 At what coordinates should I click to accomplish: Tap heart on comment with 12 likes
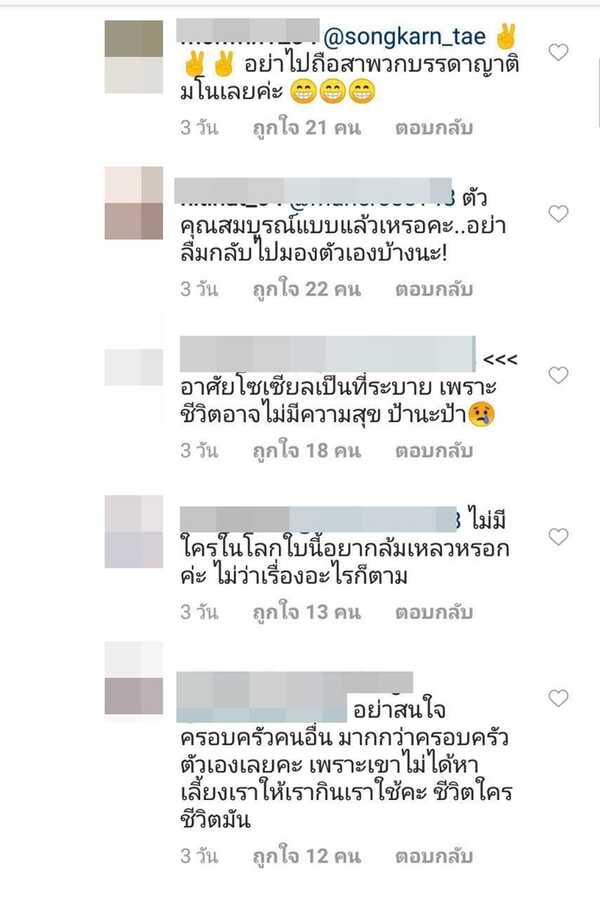coord(558,698)
